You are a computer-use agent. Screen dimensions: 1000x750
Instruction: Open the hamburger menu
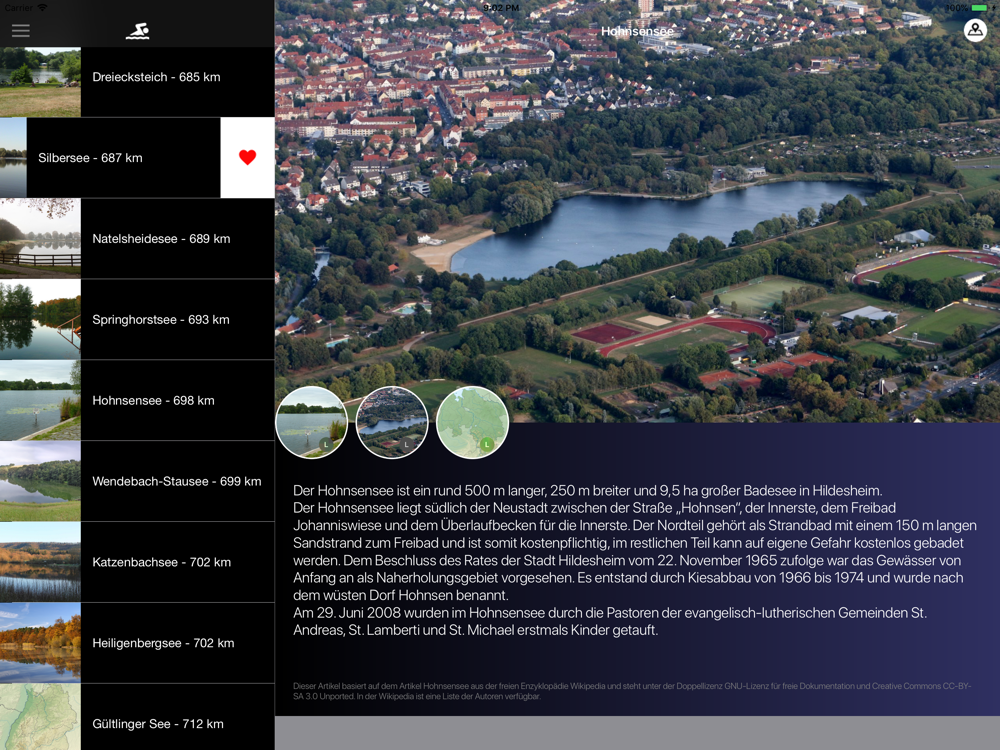pos(20,31)
